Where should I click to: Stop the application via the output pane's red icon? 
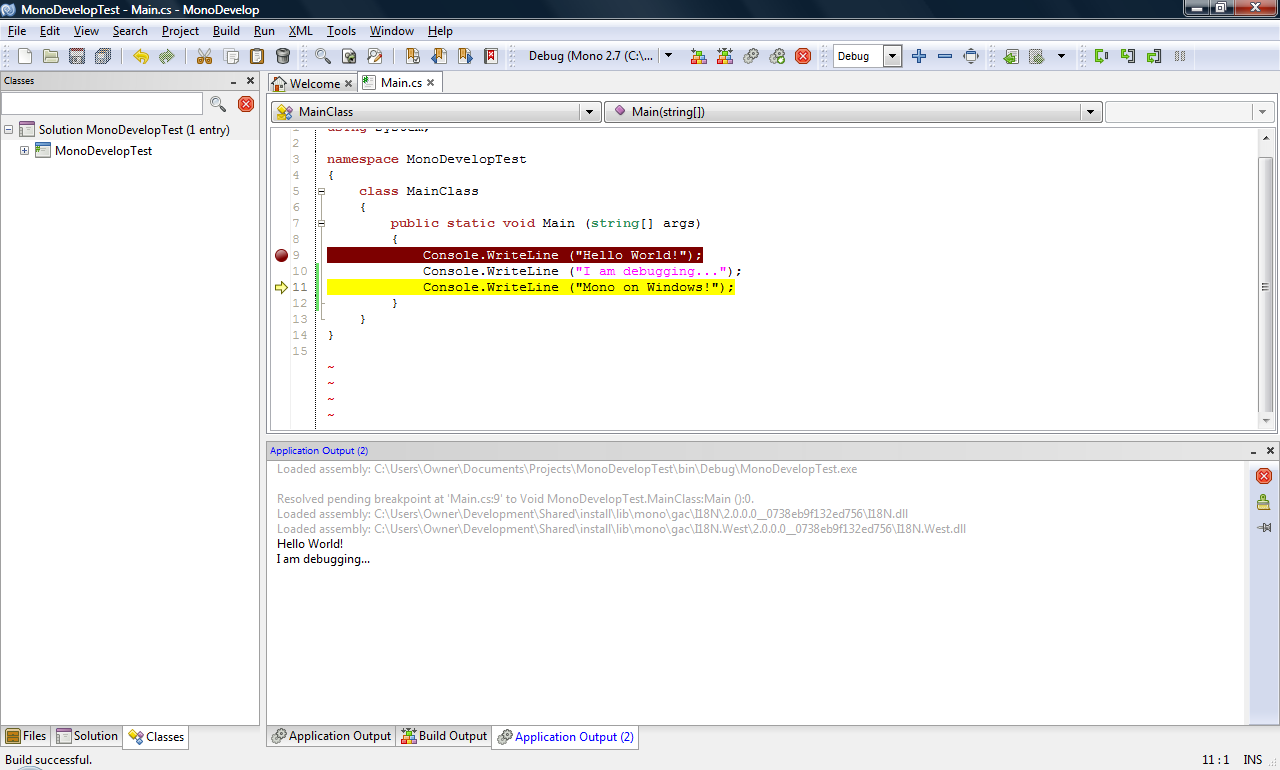pos(1263,476)
